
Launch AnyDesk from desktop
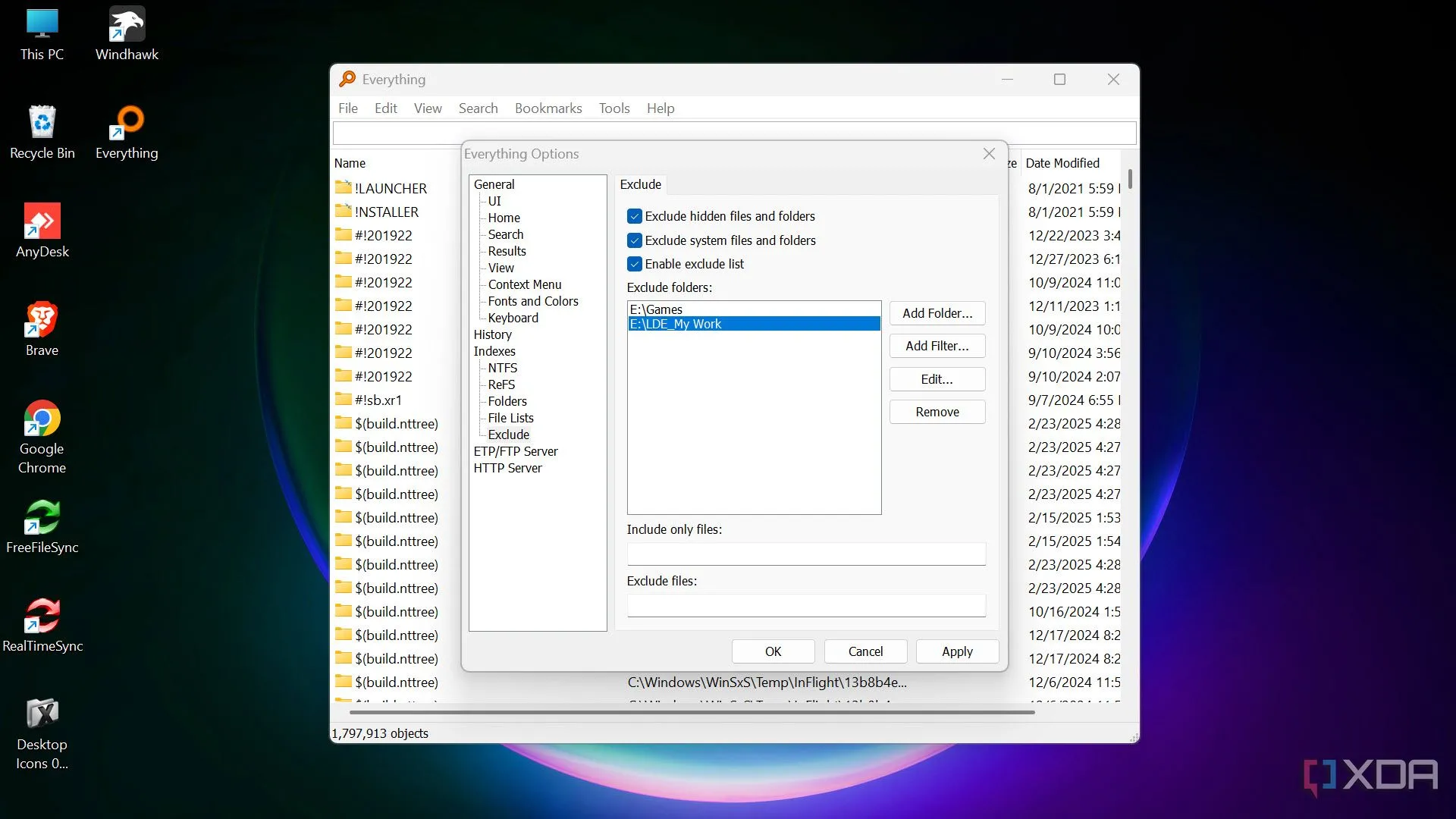pos(42,231)
